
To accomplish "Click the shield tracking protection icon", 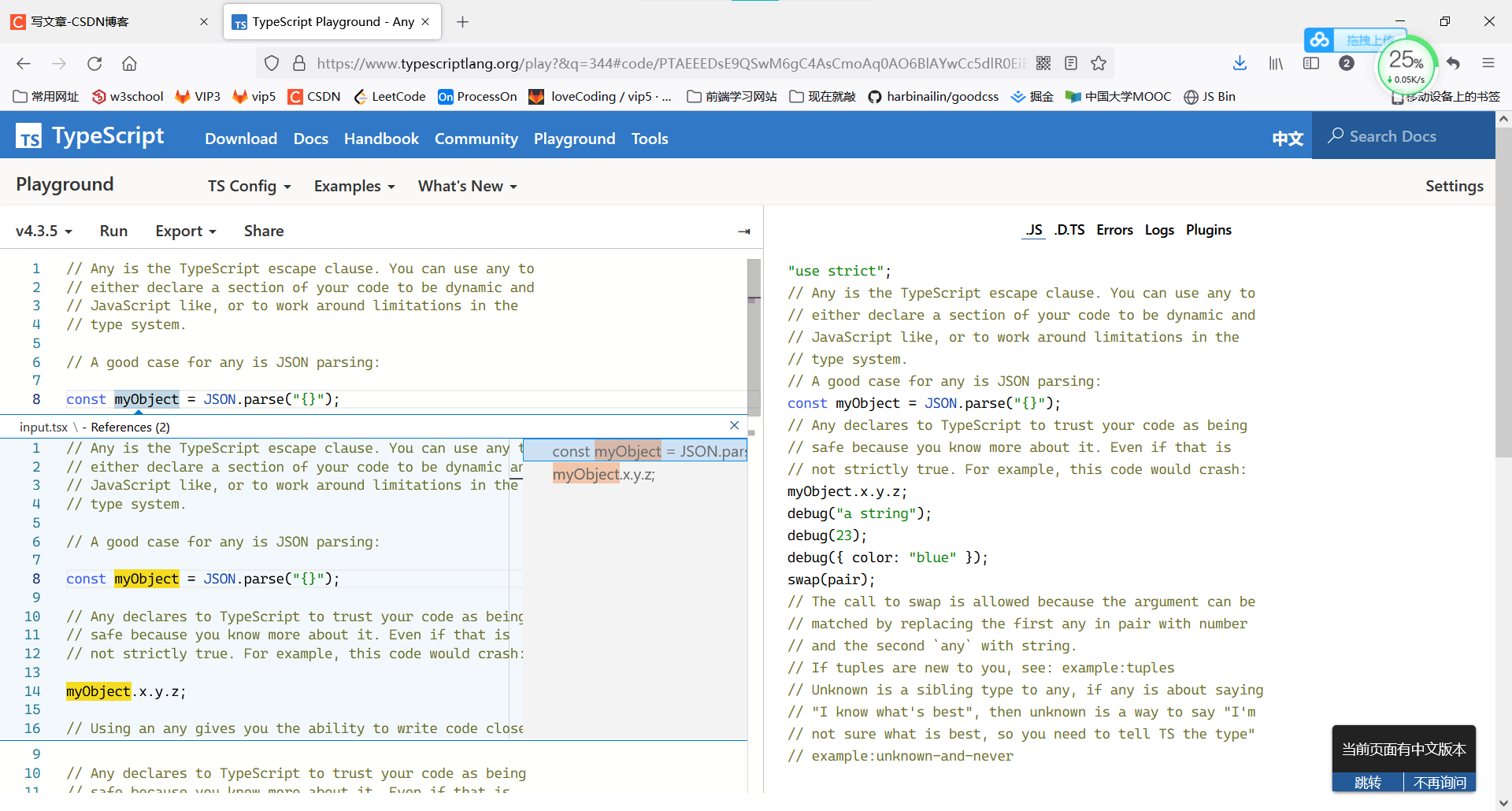I will pos(271,63).
